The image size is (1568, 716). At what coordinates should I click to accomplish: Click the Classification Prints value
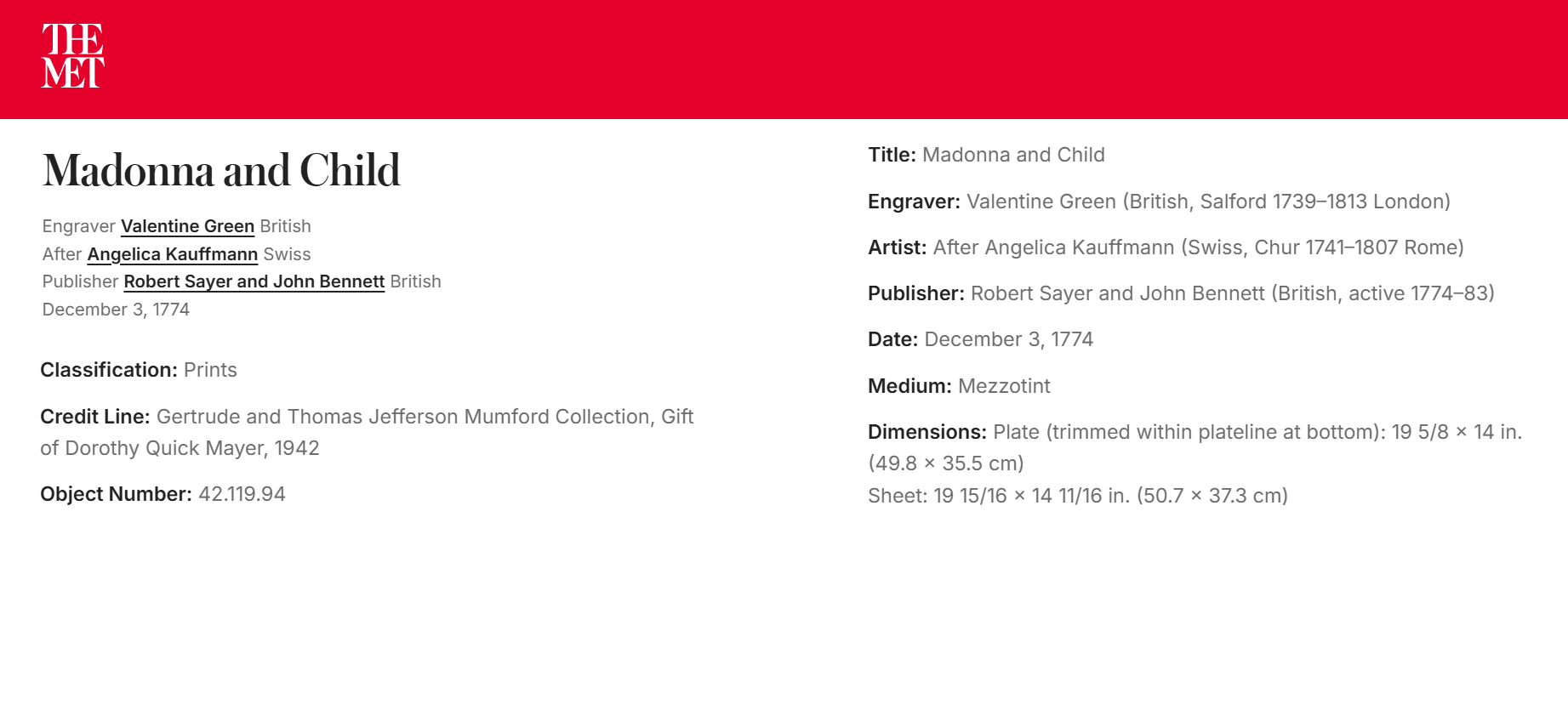pyautogui.click(x=210, y=370)
